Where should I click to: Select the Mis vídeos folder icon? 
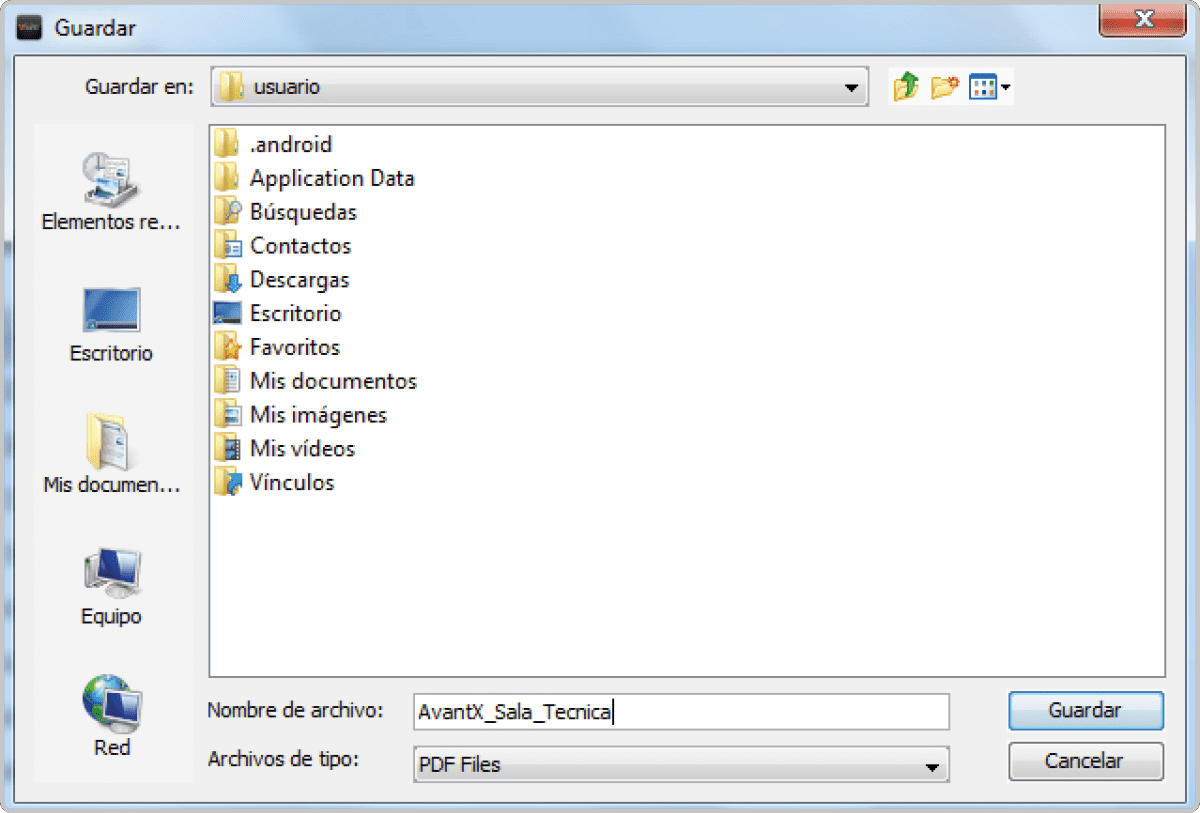click(227, 449)
